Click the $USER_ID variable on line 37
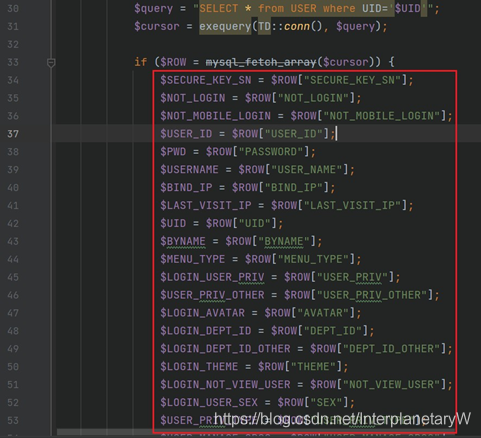The image size is (481, 438). [186, 134]
